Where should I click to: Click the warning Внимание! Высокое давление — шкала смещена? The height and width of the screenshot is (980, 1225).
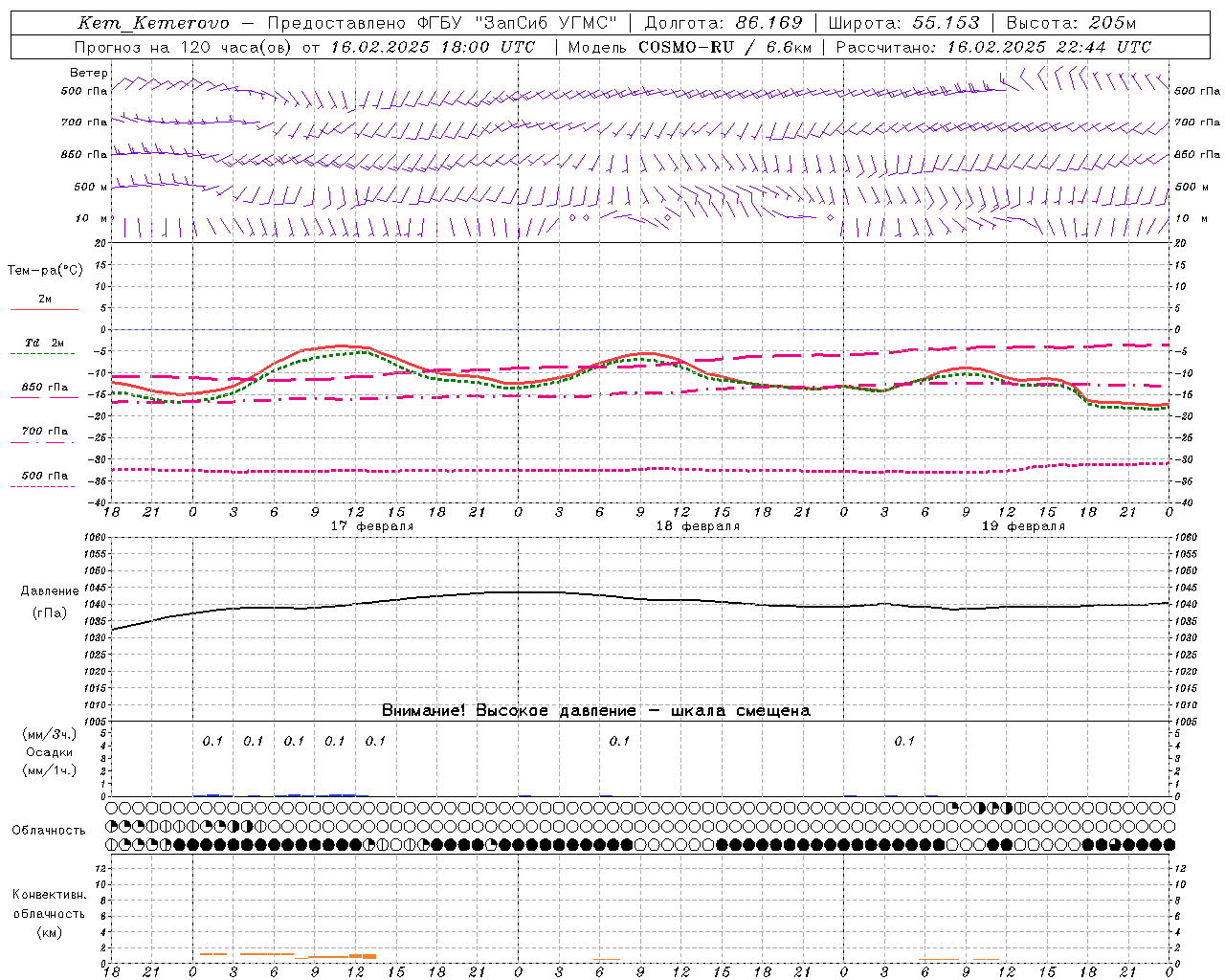point(596,711)
